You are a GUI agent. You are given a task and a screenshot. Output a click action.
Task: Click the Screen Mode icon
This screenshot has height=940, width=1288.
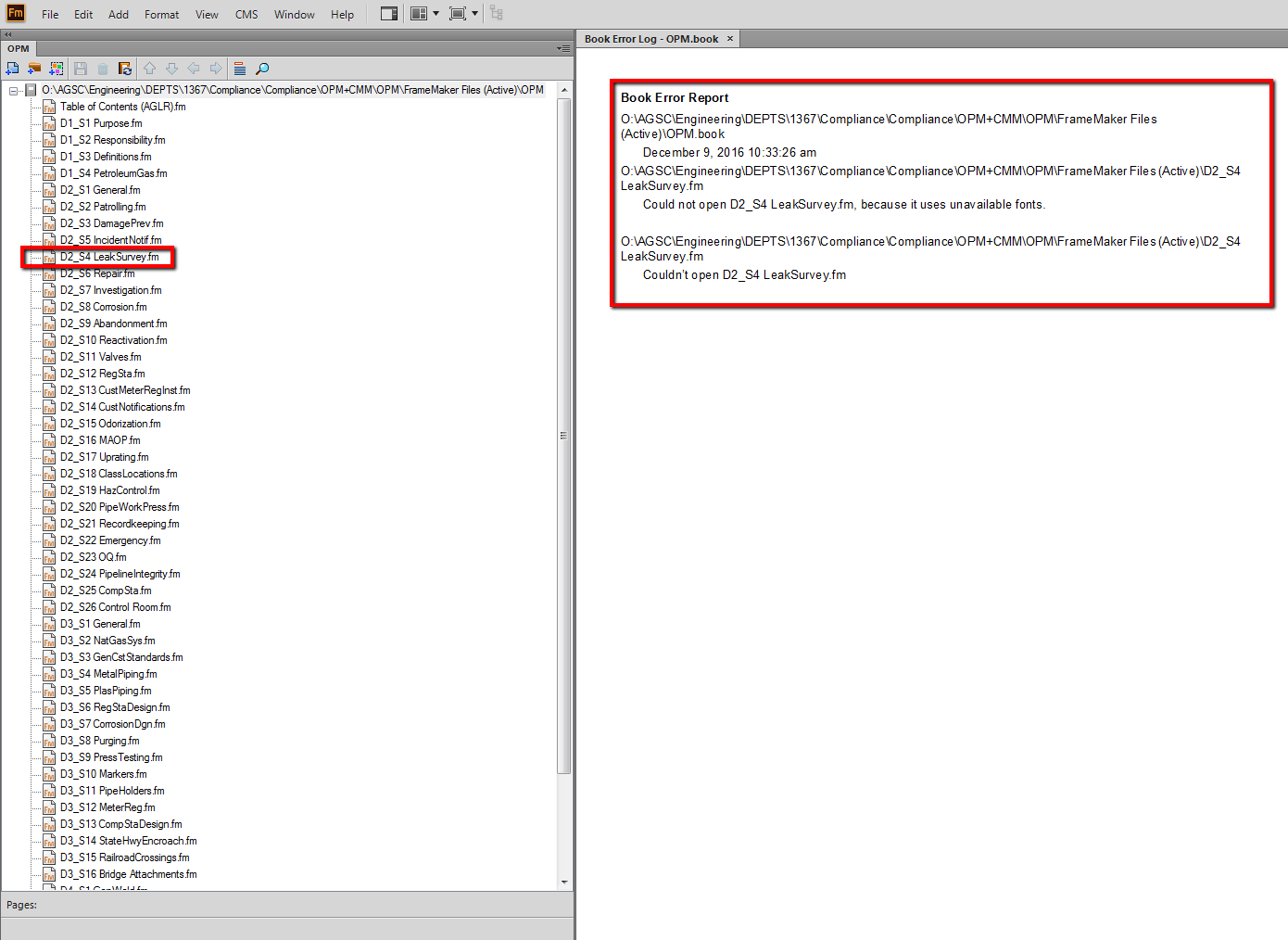(458, 14)
